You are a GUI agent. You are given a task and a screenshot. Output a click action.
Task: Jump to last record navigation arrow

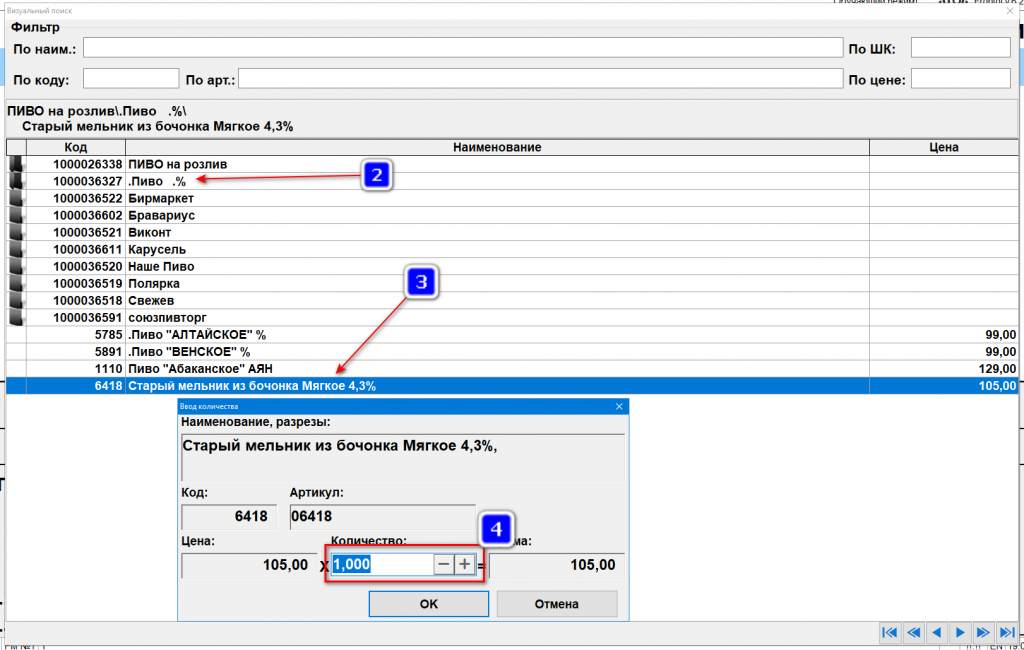1006,632
